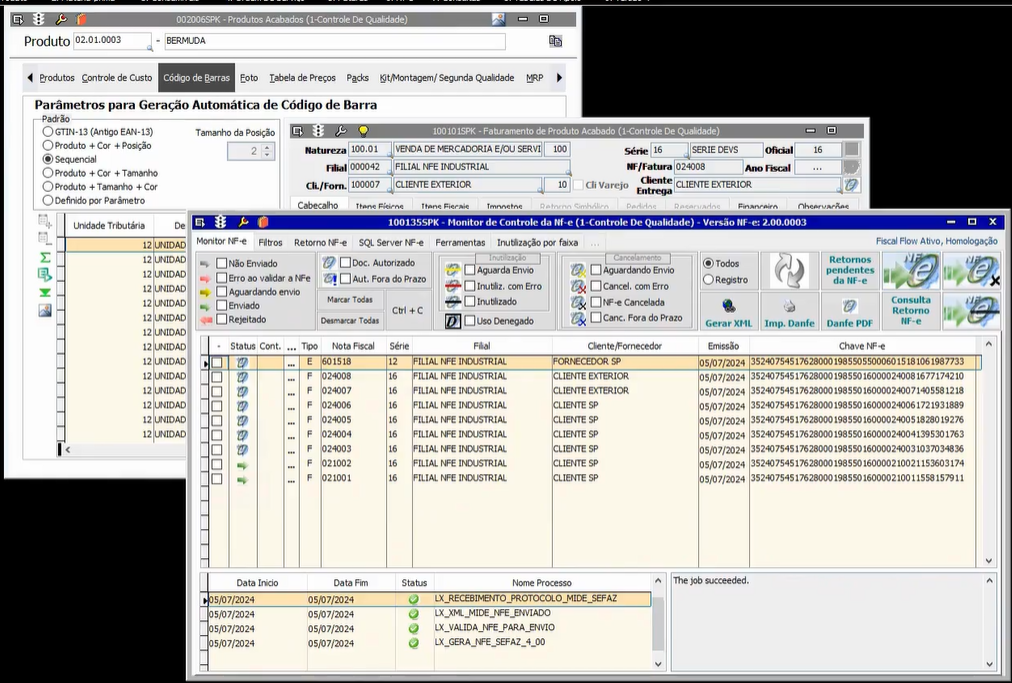Click the wrench icon in the NF-e monitor title bar
Image resolution: width=1012 pixels, height=683 pixels.
point(242,222)
